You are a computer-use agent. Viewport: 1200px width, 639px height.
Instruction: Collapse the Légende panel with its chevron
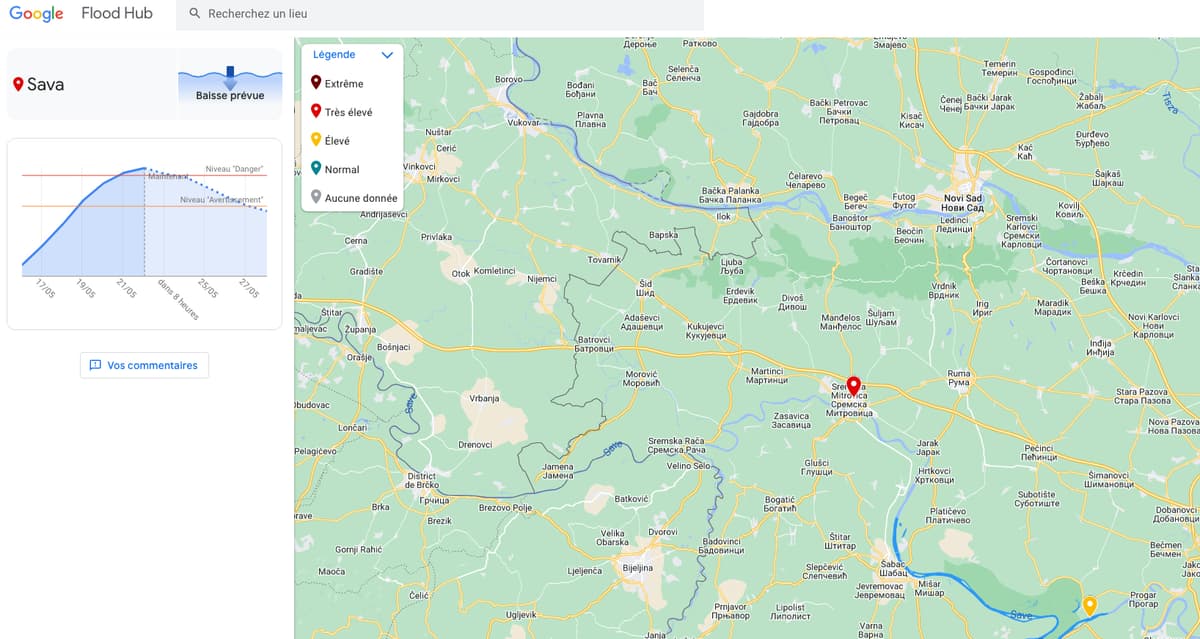[x=388, y=54]
